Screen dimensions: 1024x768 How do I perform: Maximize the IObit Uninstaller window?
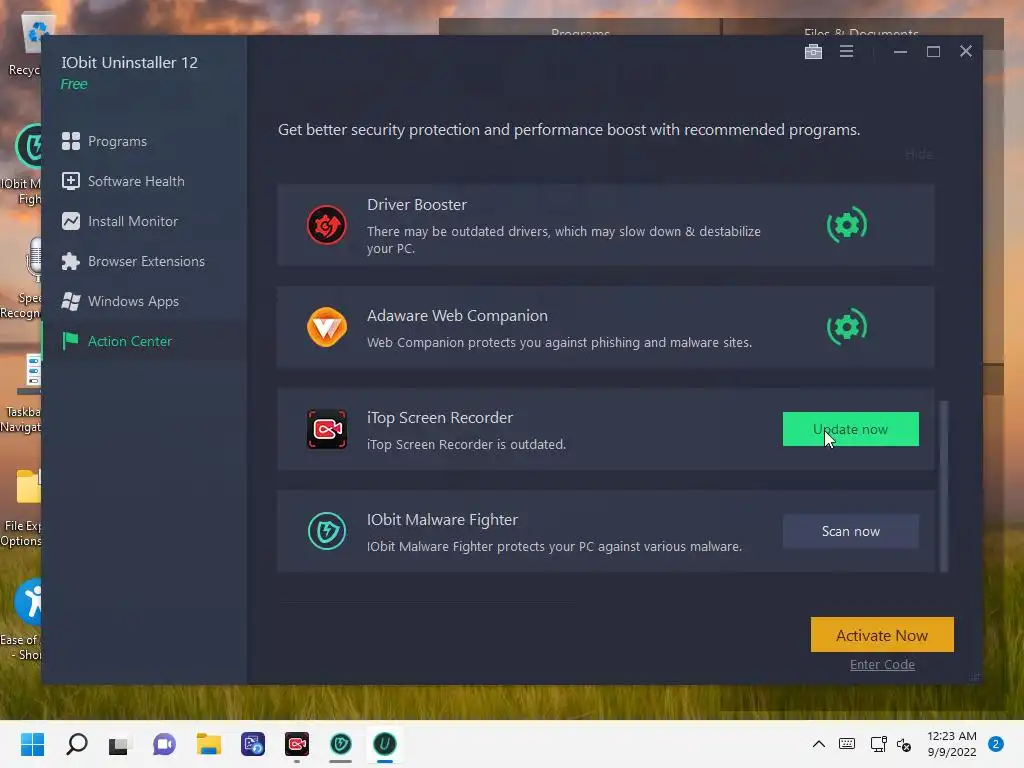[x=933, y=52]
